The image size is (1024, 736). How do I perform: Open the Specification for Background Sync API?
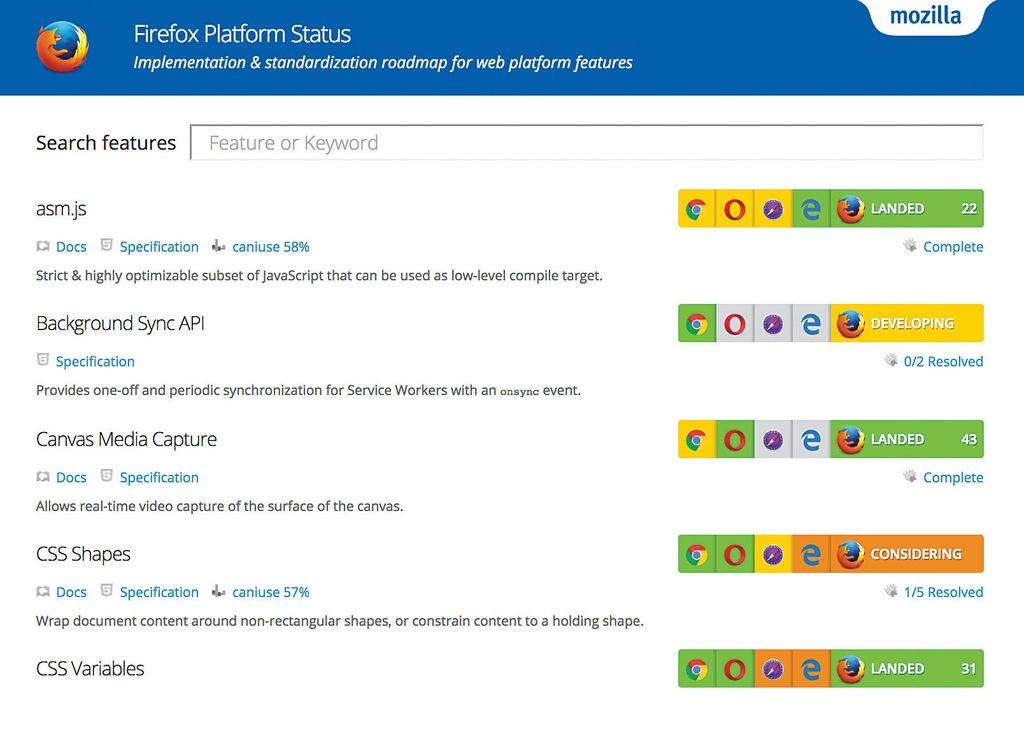coord(95,361)
